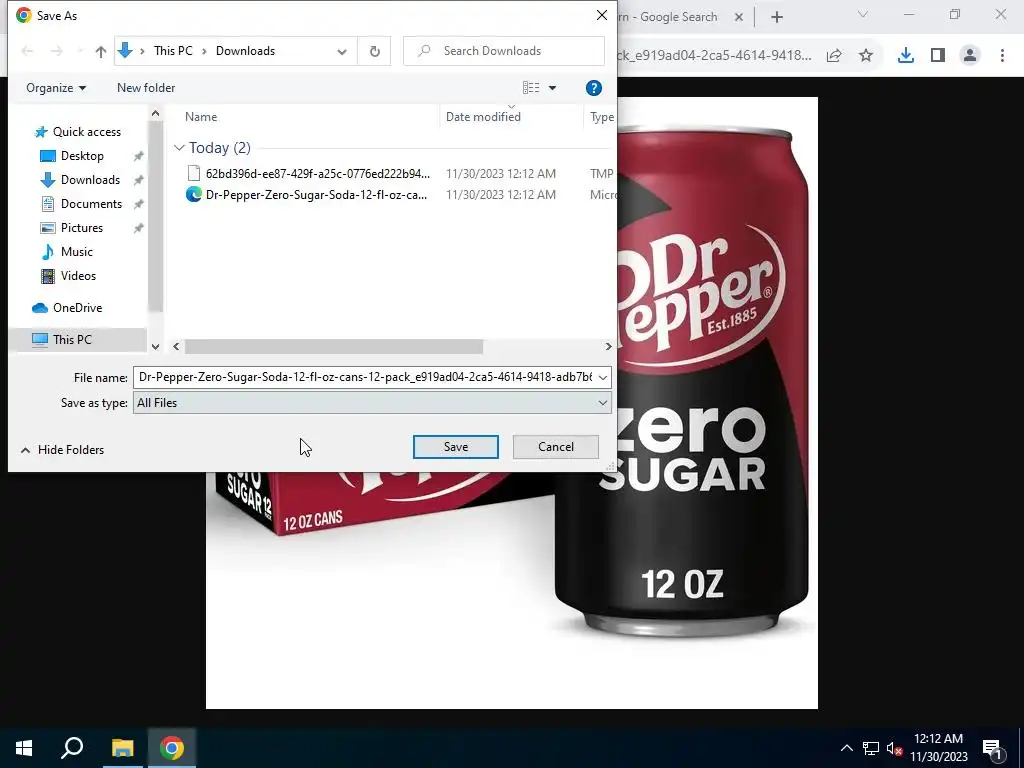This screenshot has height=768, width=1024.
Task: Click the file list scroll right arrow
Action: tap(608, 347)
